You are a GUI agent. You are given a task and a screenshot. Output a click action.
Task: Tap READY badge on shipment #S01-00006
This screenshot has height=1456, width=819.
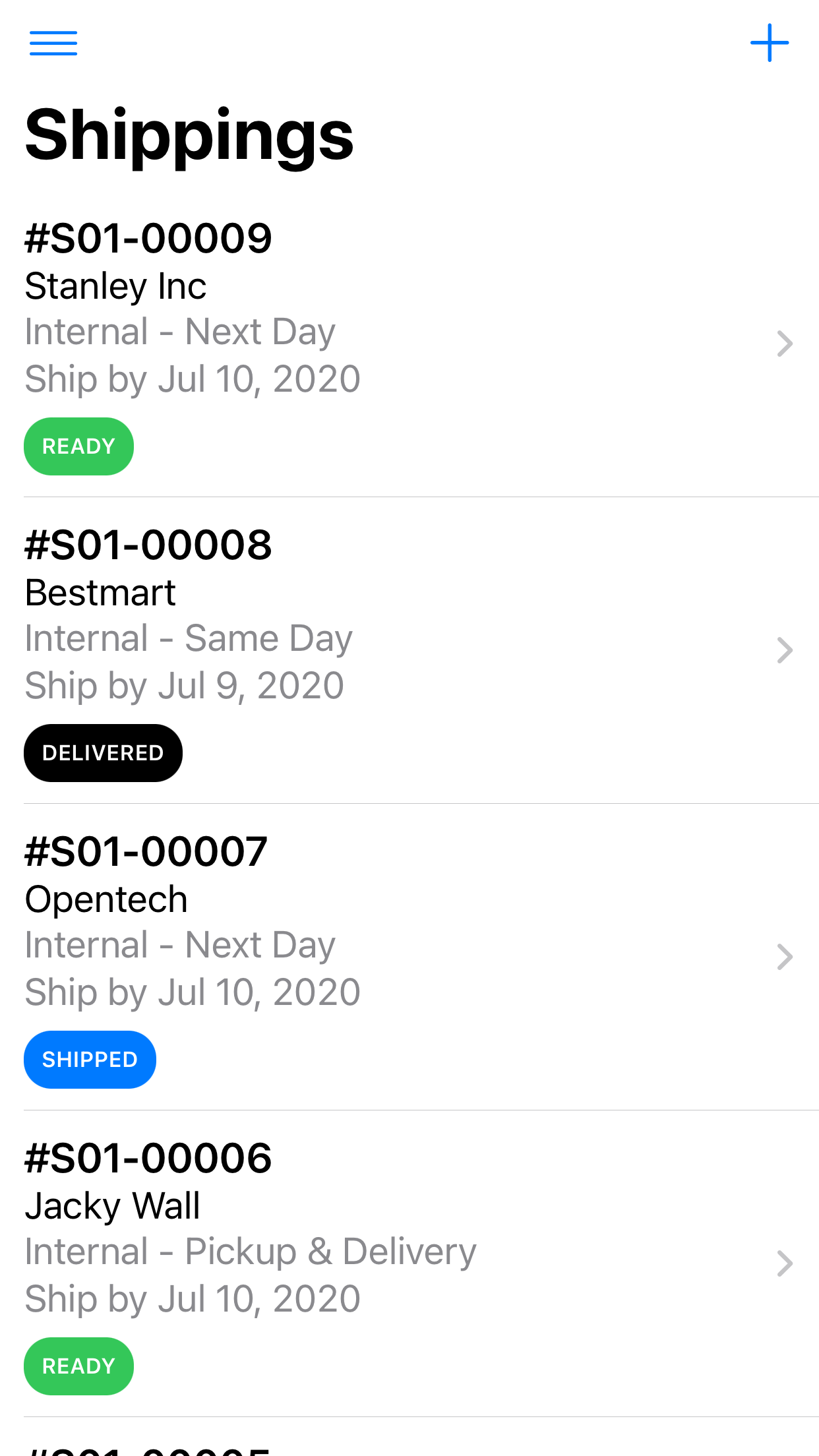click(78, 1366)
